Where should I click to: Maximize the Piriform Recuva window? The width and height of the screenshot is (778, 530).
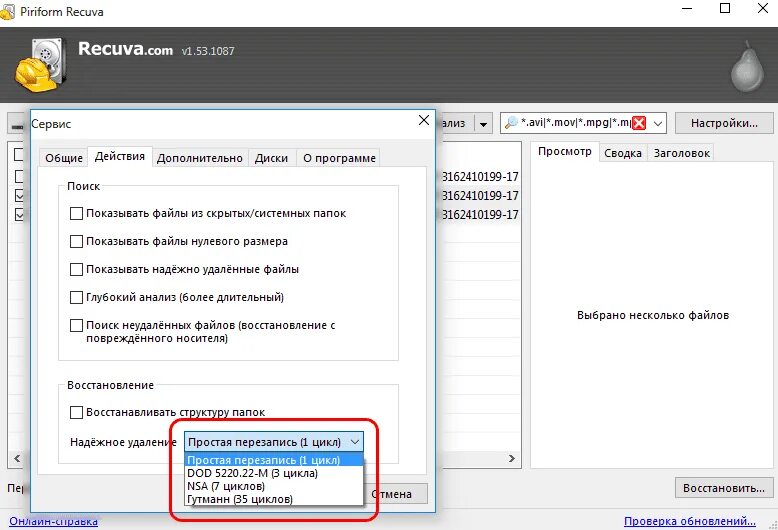tap(725, 8)
